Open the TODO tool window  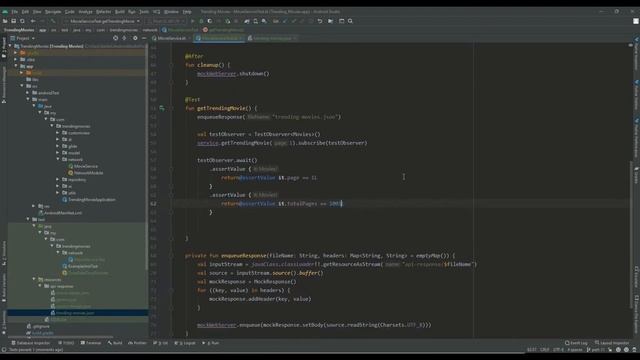66,343
